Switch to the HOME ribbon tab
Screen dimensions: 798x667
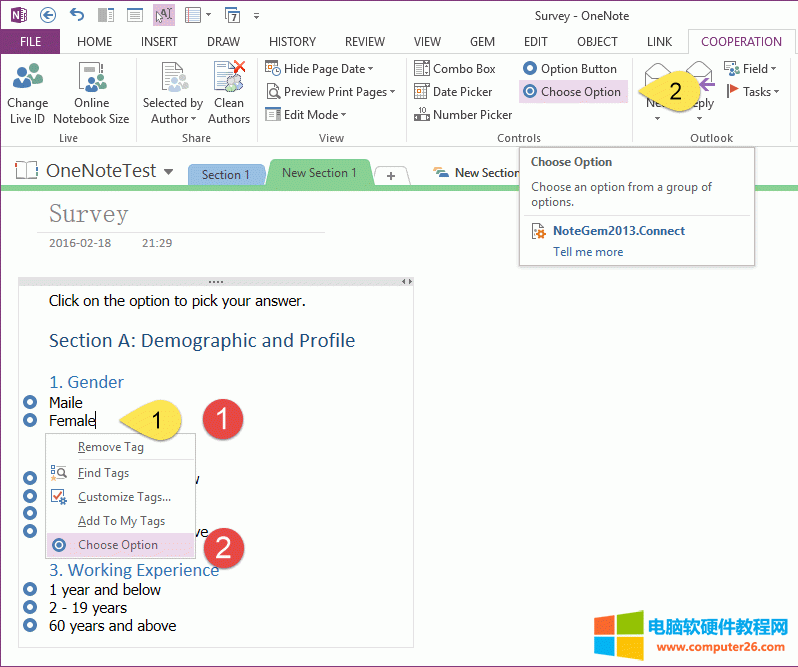[94, 42]
